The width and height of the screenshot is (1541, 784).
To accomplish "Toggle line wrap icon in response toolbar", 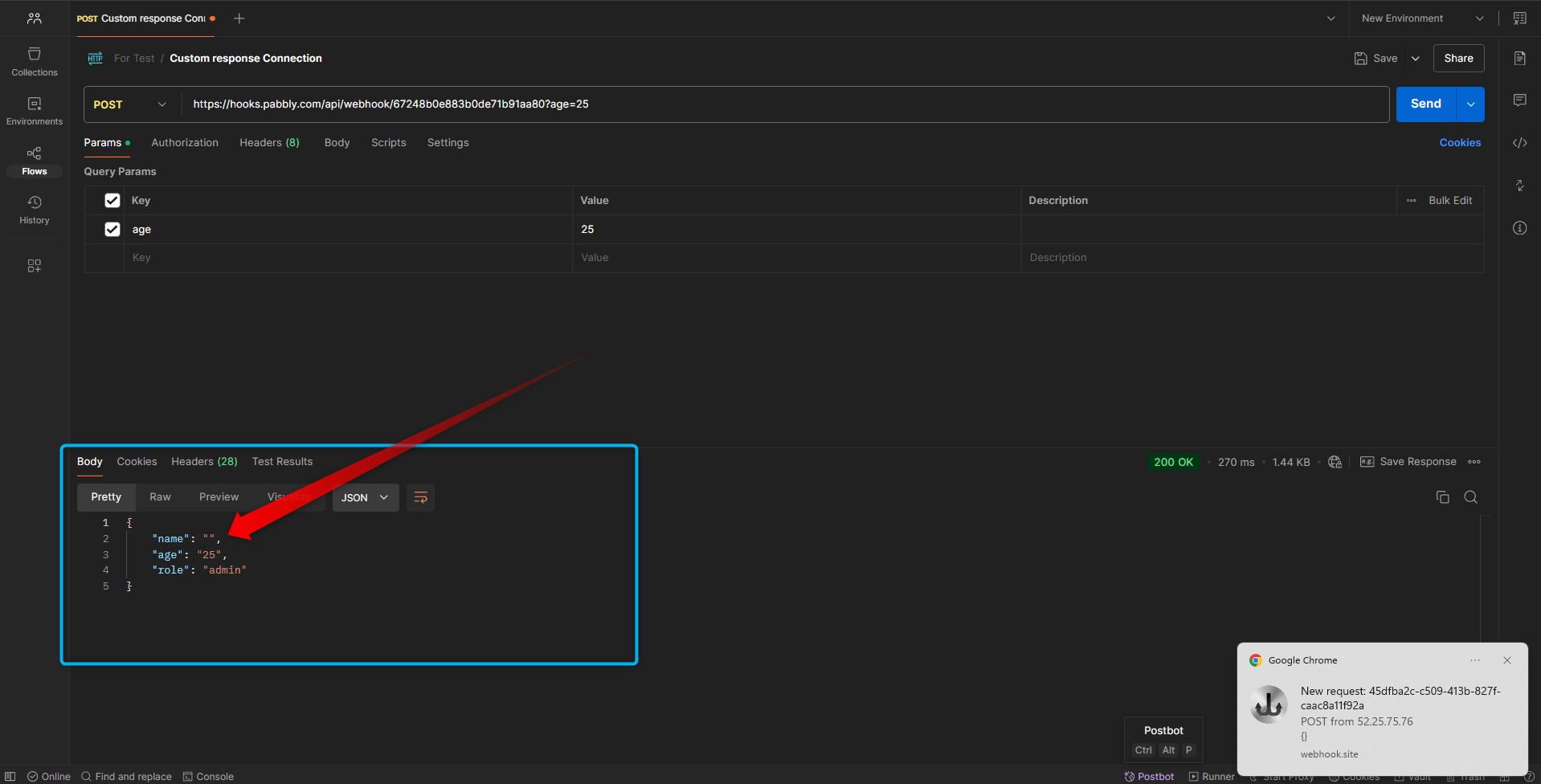I will [420, 498].
